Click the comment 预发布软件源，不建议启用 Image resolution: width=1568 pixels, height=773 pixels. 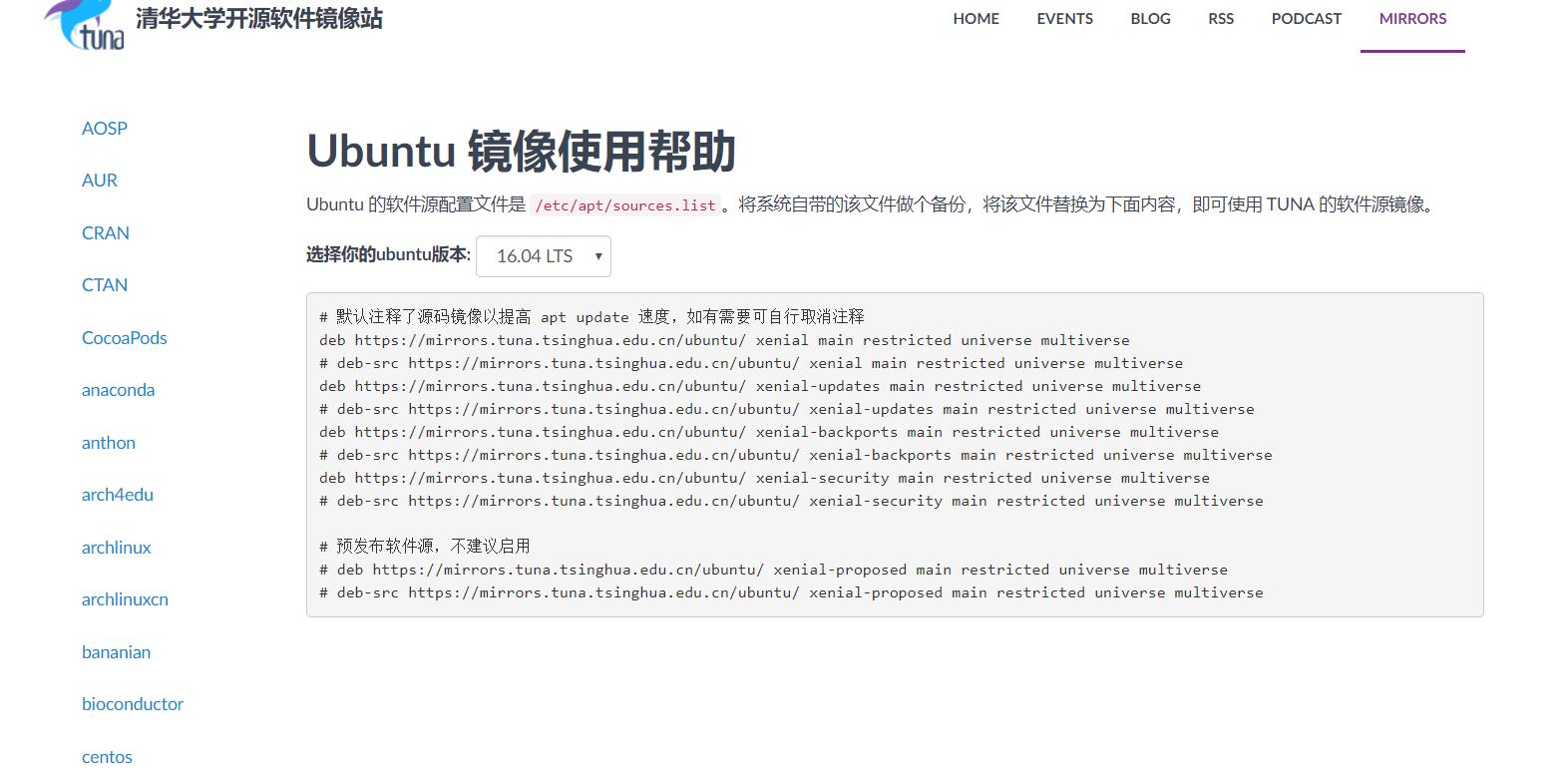coord(425,547)
